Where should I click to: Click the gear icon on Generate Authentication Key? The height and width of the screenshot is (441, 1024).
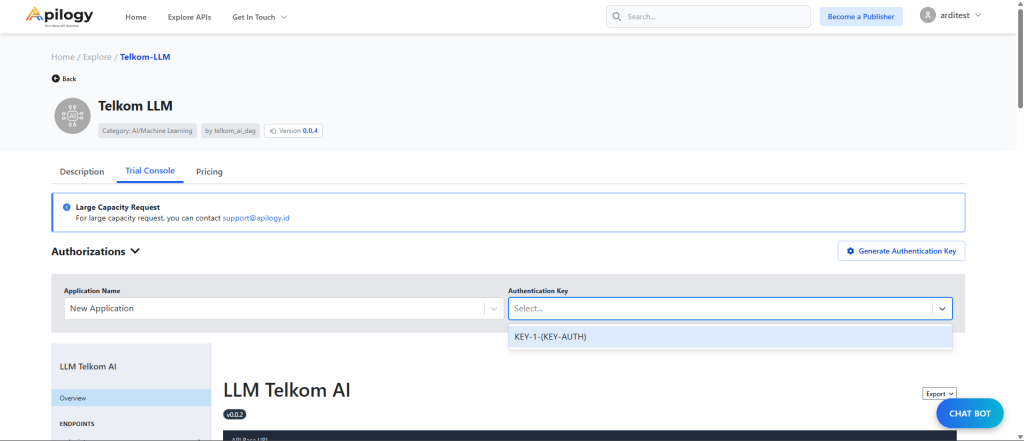tap(851, 251)
